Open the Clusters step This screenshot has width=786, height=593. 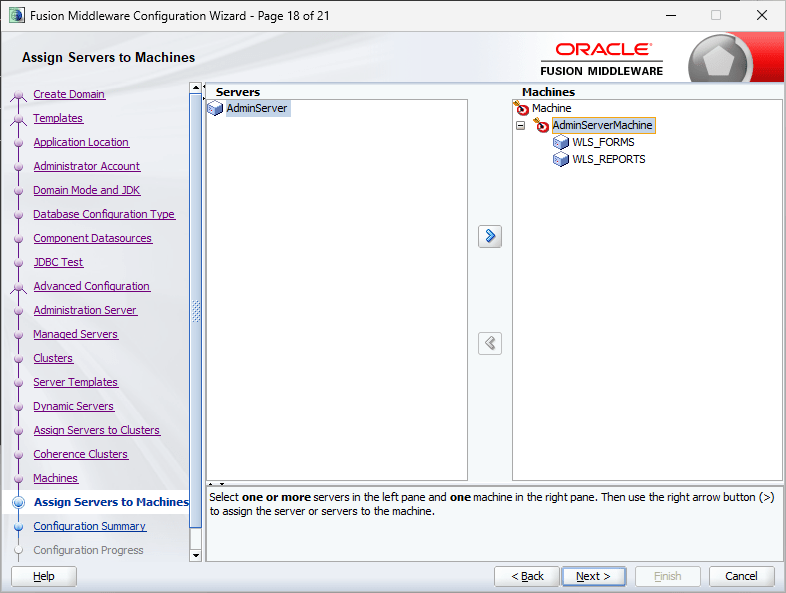click(x=53, y=358)
